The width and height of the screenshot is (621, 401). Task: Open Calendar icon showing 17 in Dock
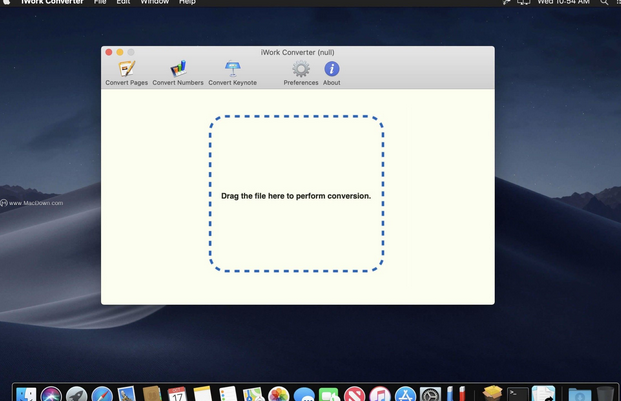click(x=177, y=394)
